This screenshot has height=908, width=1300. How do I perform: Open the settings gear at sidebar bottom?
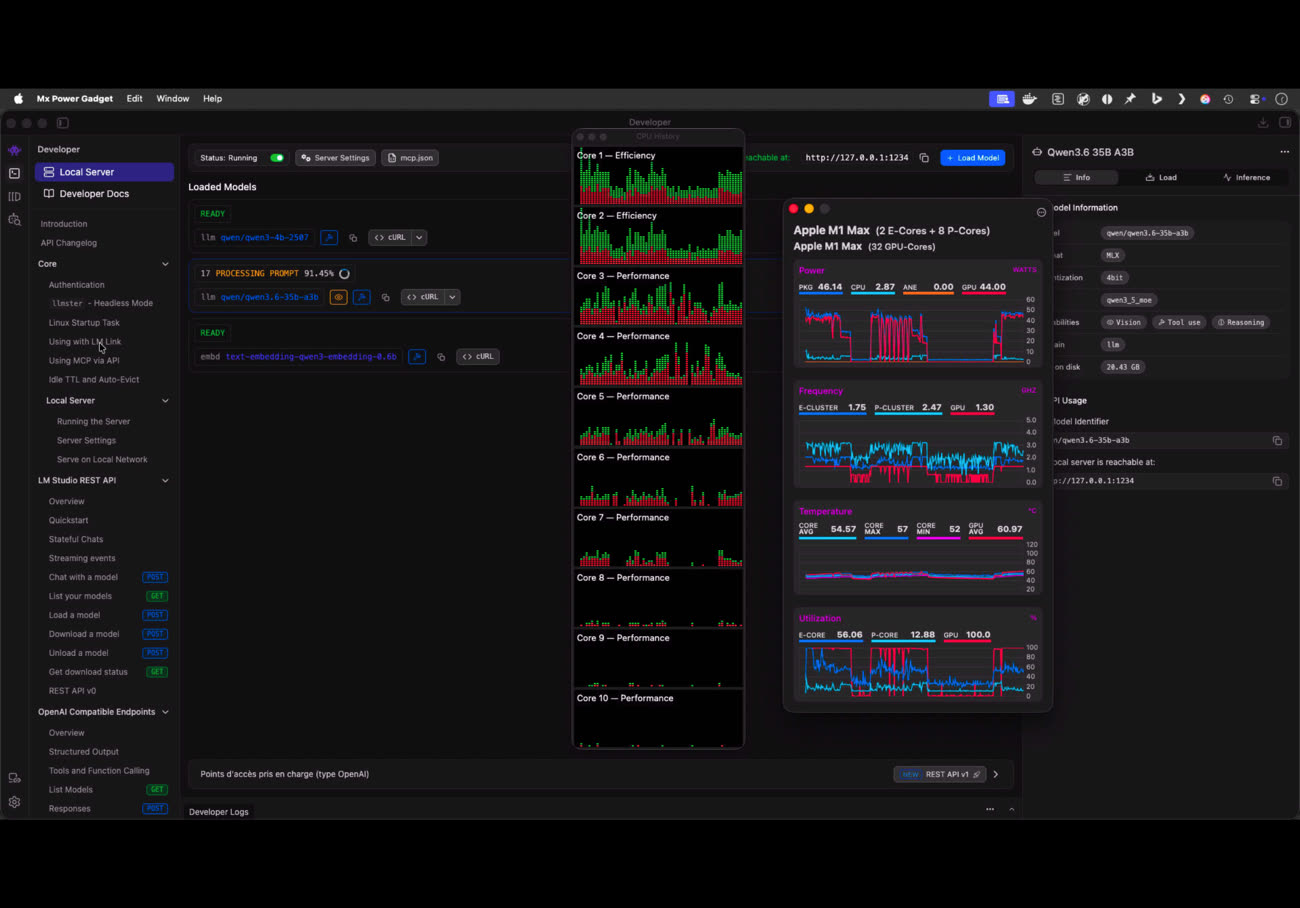point(14,802)
